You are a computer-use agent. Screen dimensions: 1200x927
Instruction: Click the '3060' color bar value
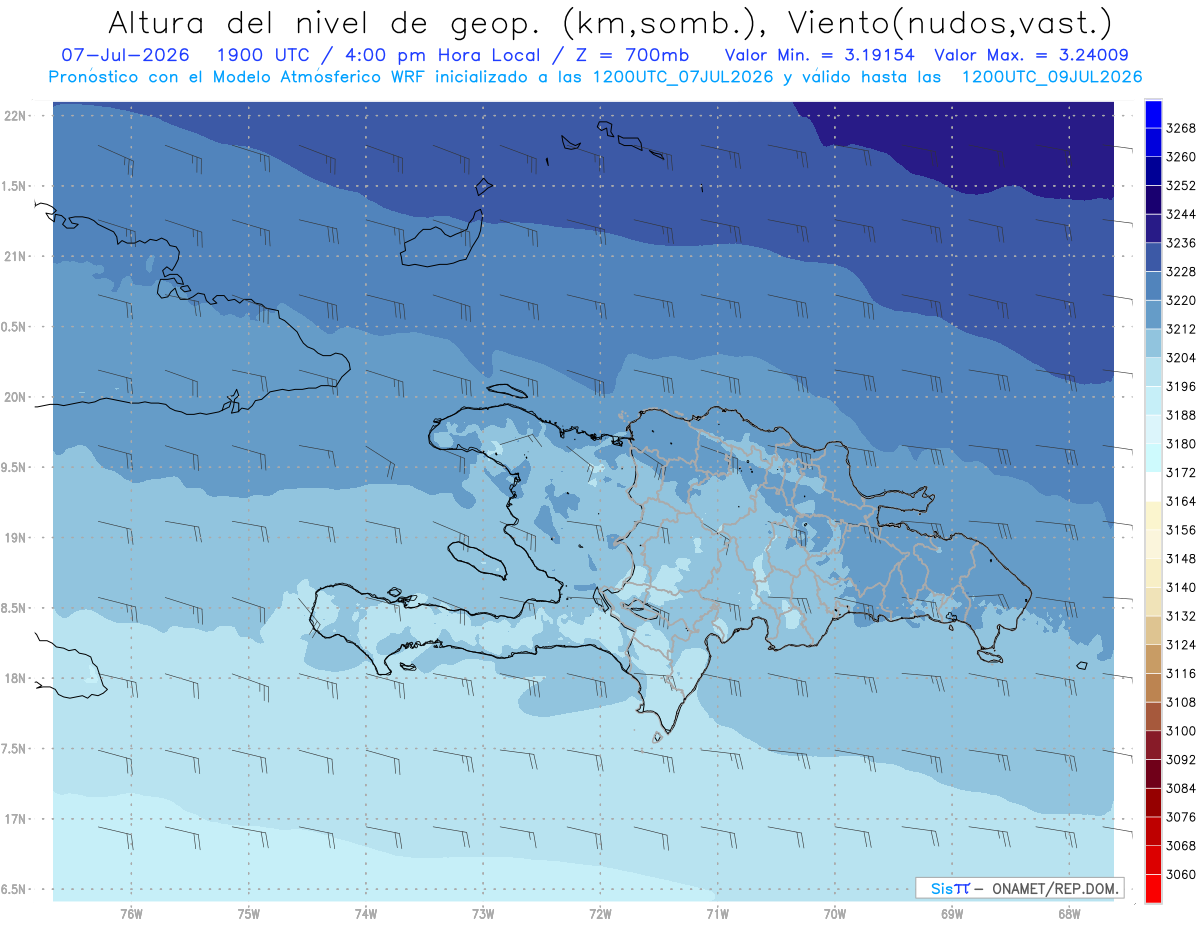[1181, 875]
